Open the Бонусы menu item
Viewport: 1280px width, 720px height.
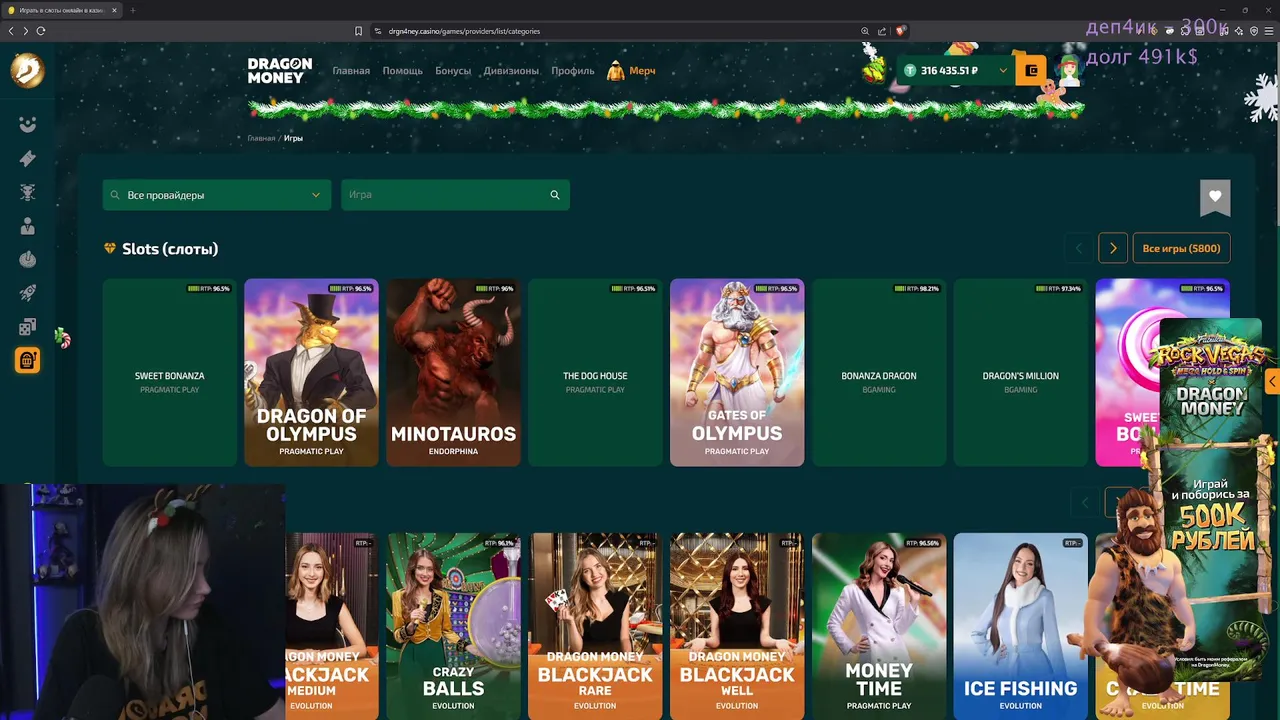[x=453, y=71]
